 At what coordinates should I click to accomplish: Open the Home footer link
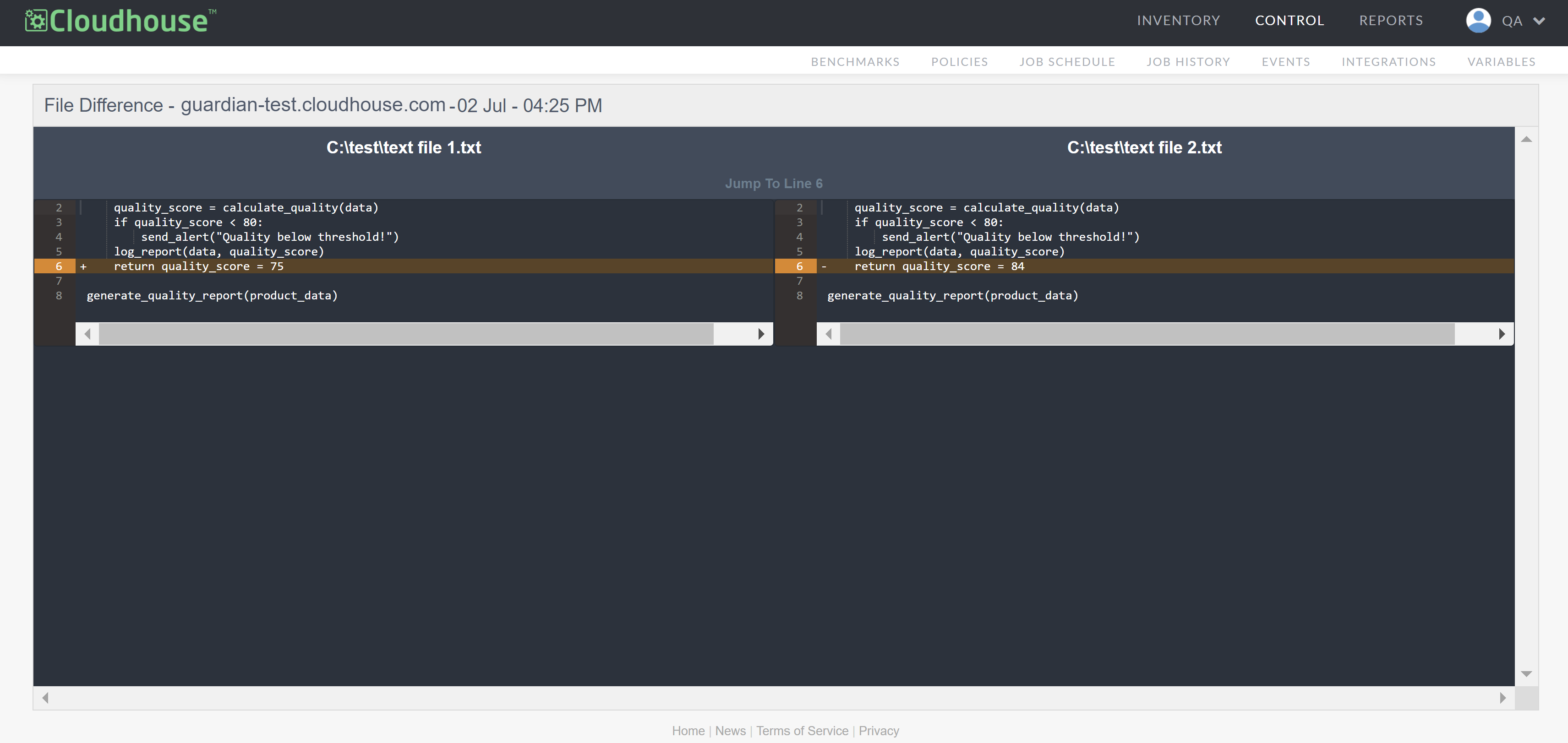[x=688, y=731]
